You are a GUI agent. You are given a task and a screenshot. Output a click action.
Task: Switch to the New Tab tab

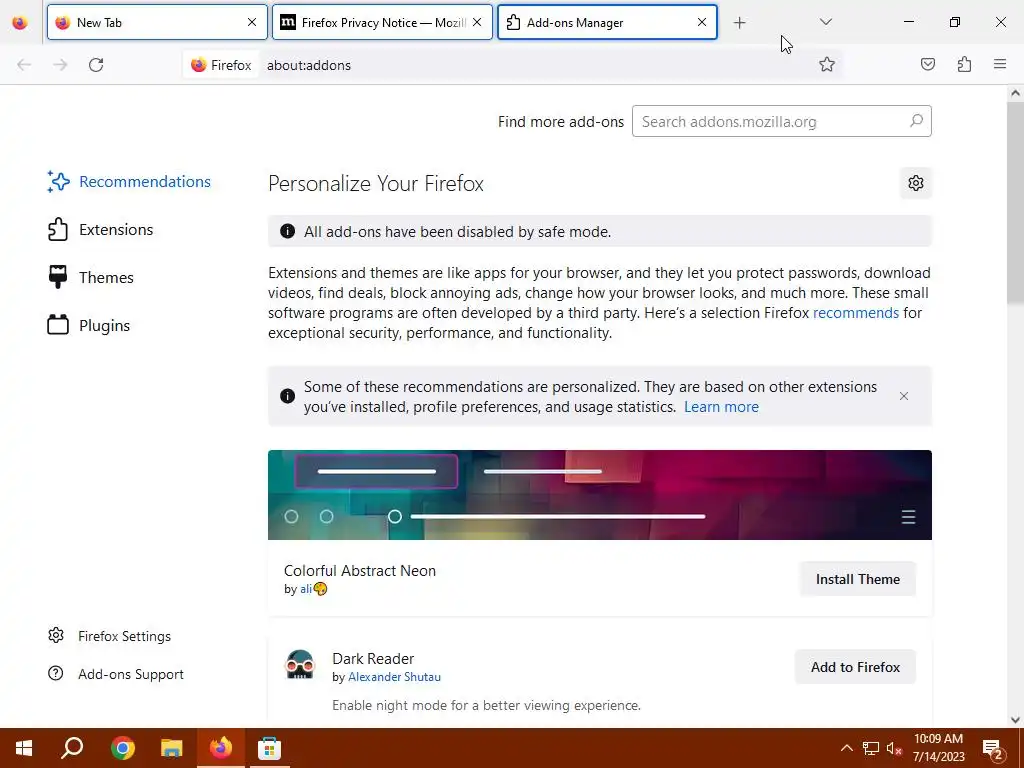157,22
